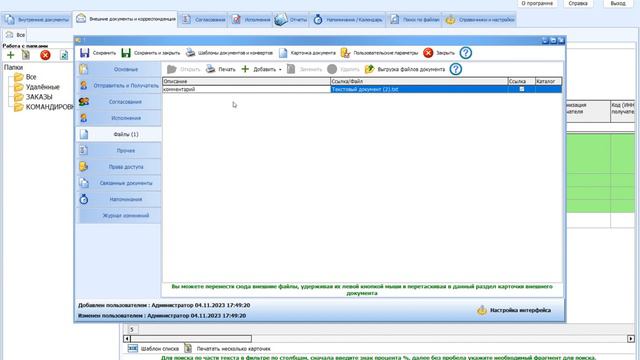Open the Прочее section
This screenshot has width=640, height=360.
coord(118,151)
